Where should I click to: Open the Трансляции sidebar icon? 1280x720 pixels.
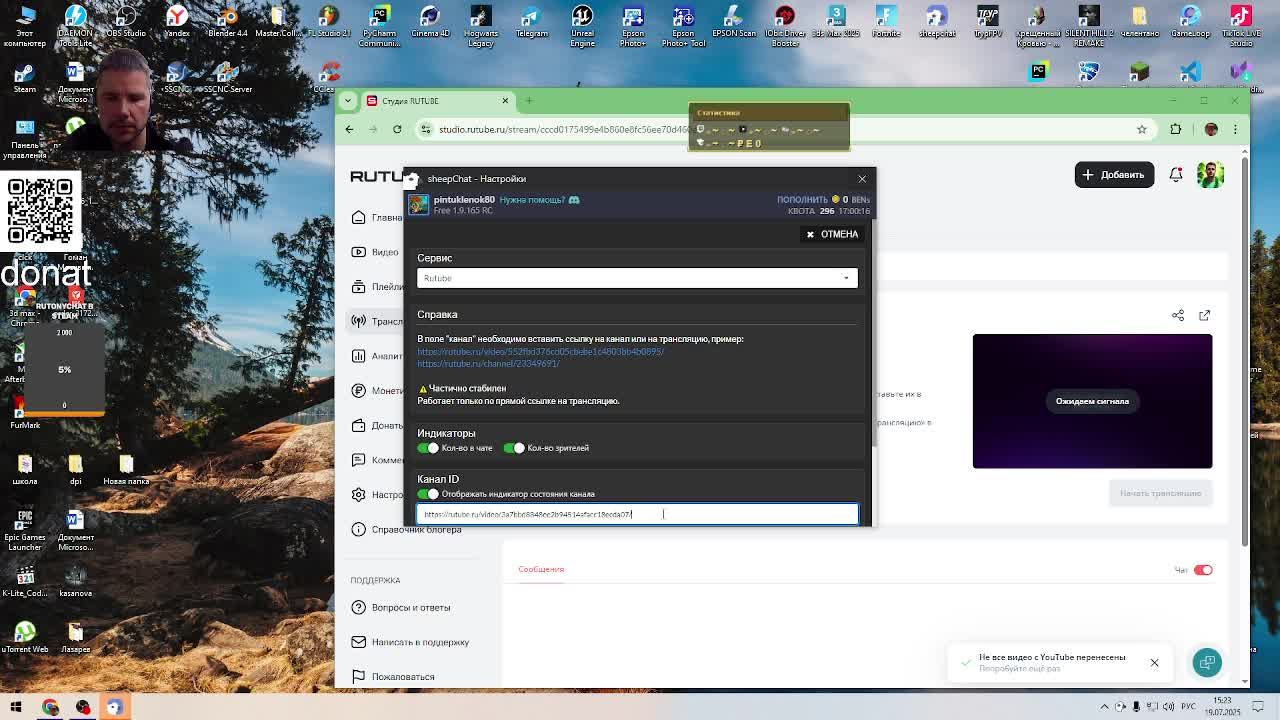358,322
